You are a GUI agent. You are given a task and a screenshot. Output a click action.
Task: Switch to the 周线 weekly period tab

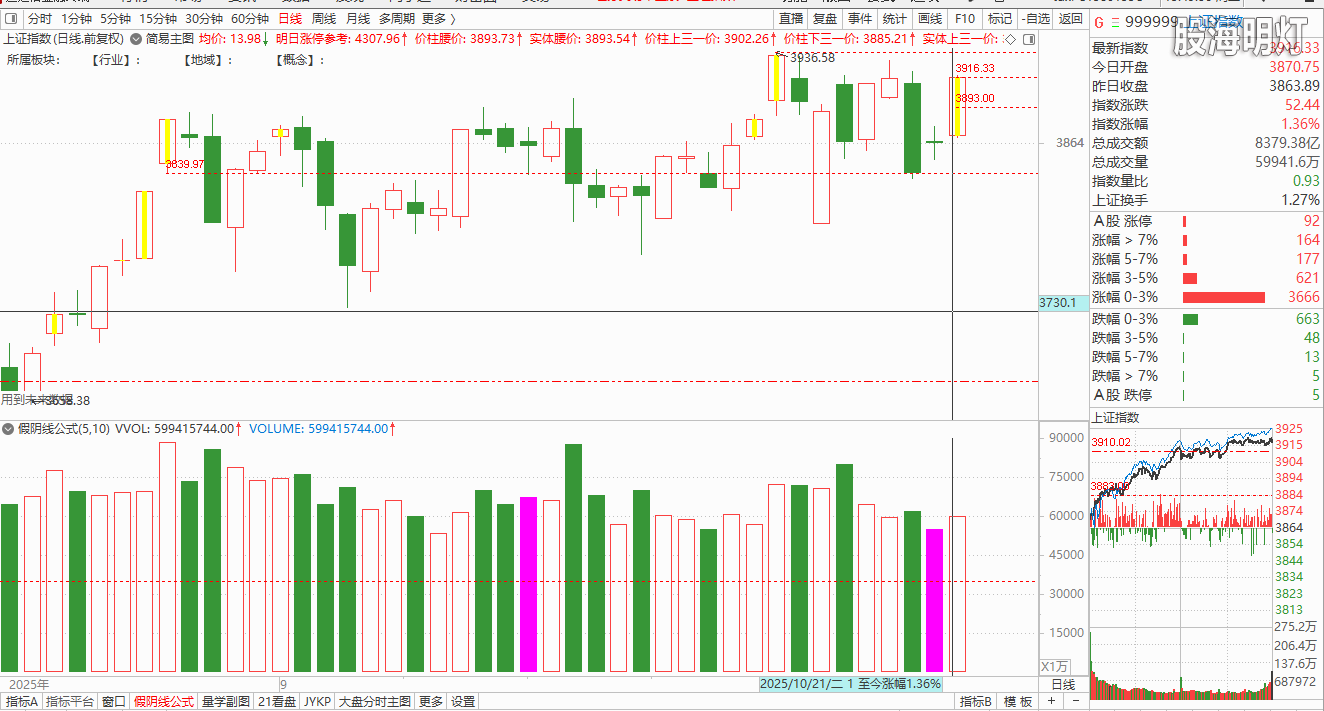click(x=324, y=19)
